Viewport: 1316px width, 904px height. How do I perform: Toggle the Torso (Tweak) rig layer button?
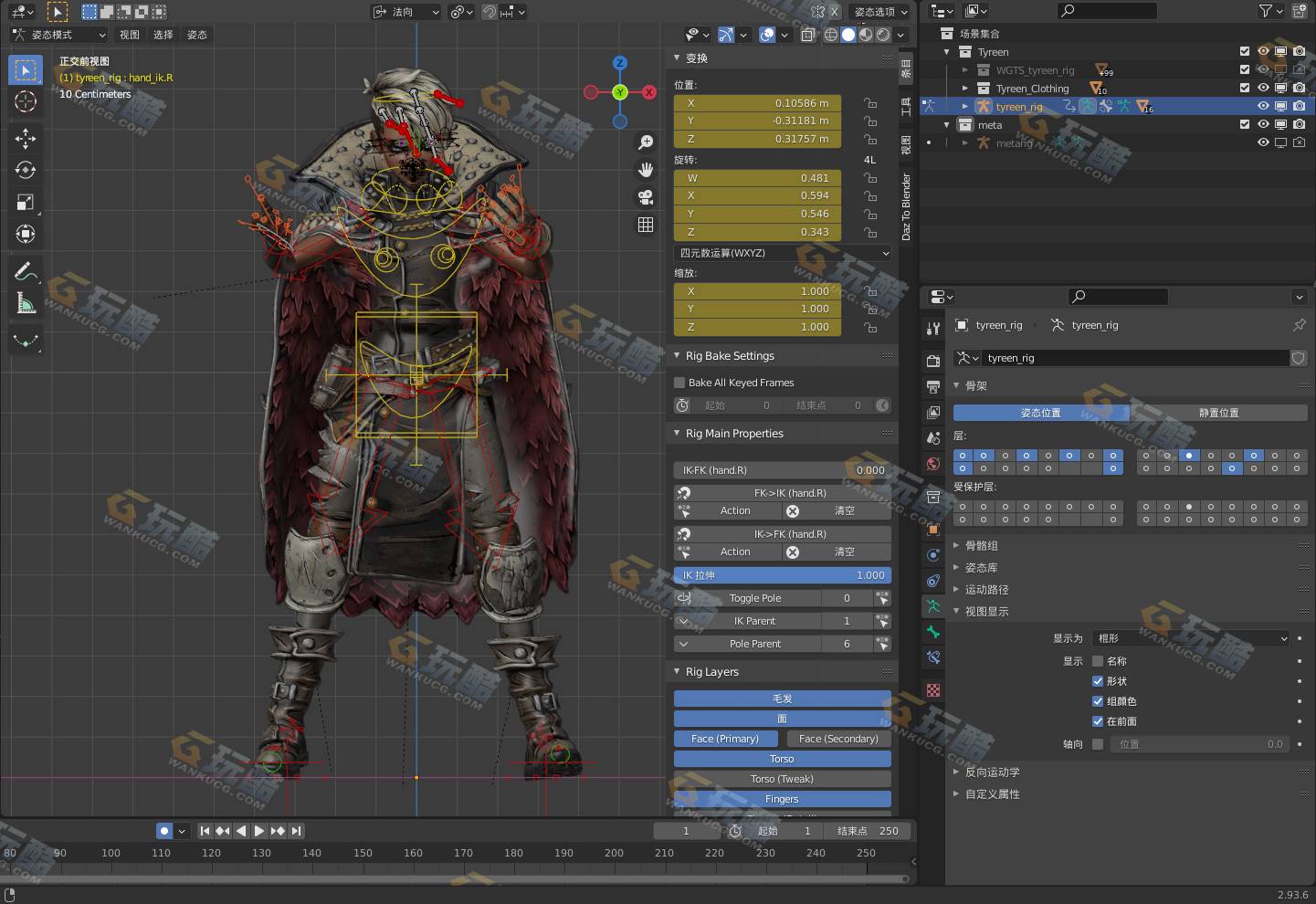(x=783, y=779)
